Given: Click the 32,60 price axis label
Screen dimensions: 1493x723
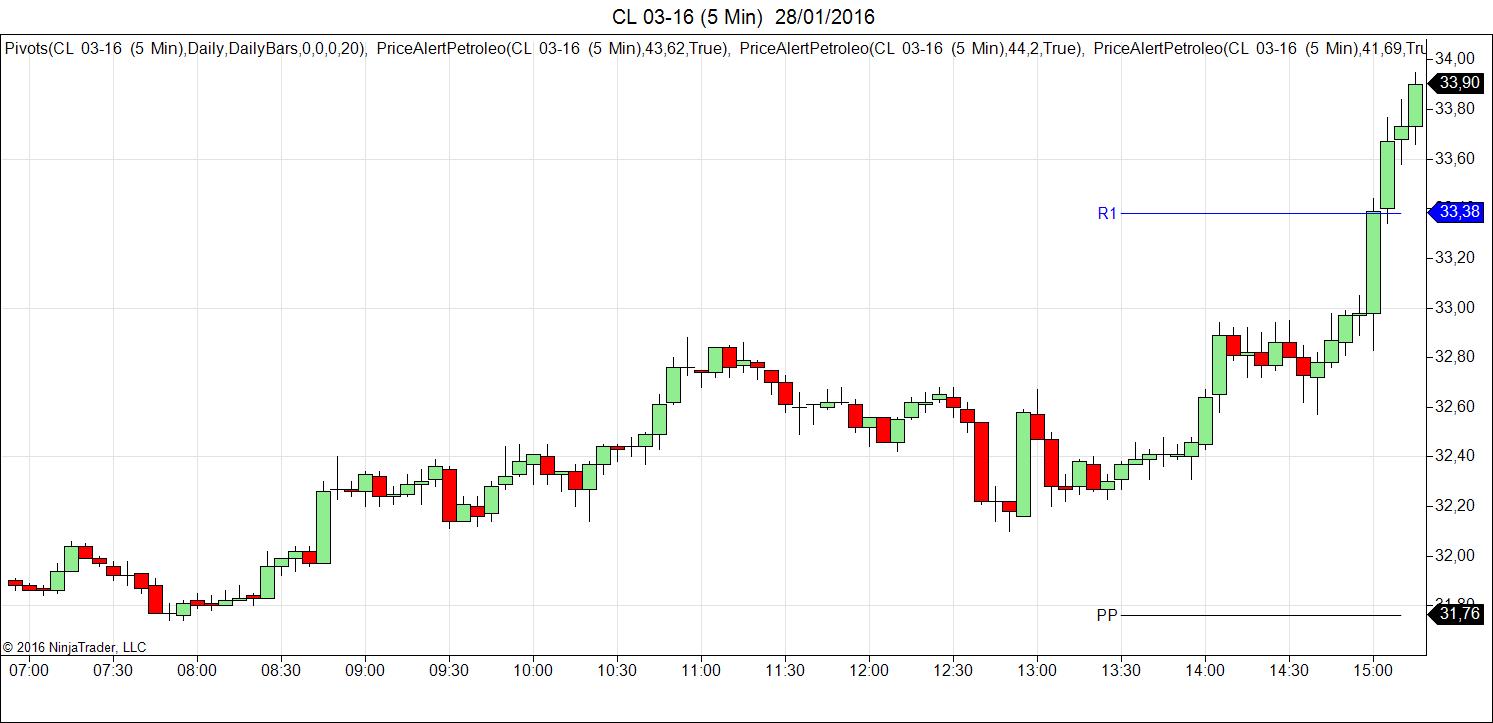Looking at the screenshot, I should [x=1455, y=406].
